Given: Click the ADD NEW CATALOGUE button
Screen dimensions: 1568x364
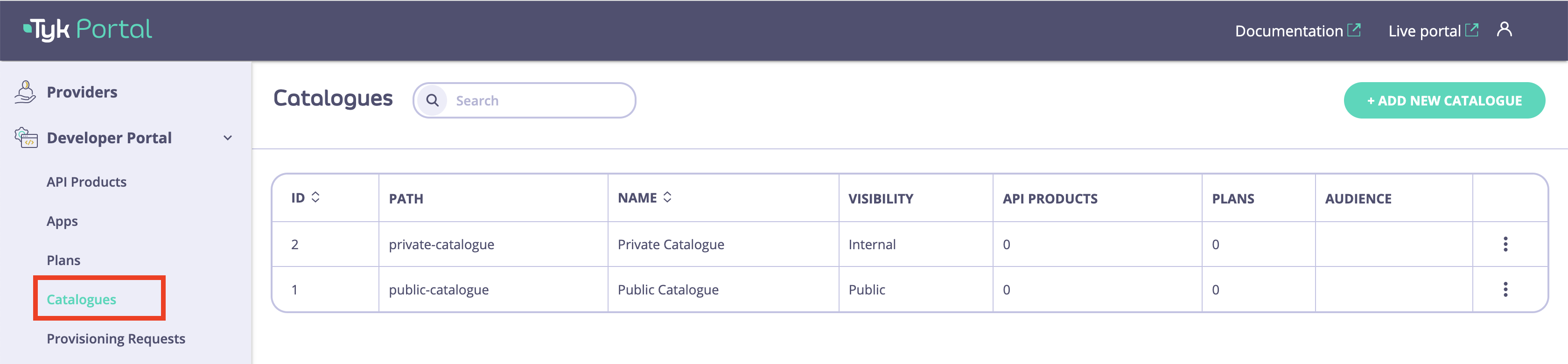Looking at the screenshot, I should (1444, 100).
